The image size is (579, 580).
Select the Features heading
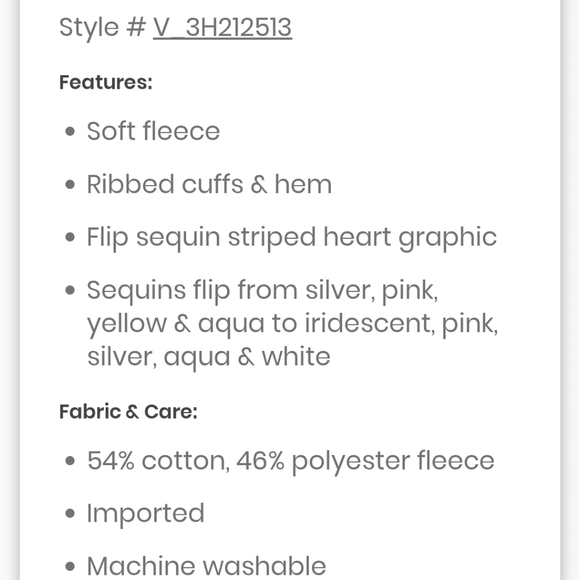coord(106,82)
